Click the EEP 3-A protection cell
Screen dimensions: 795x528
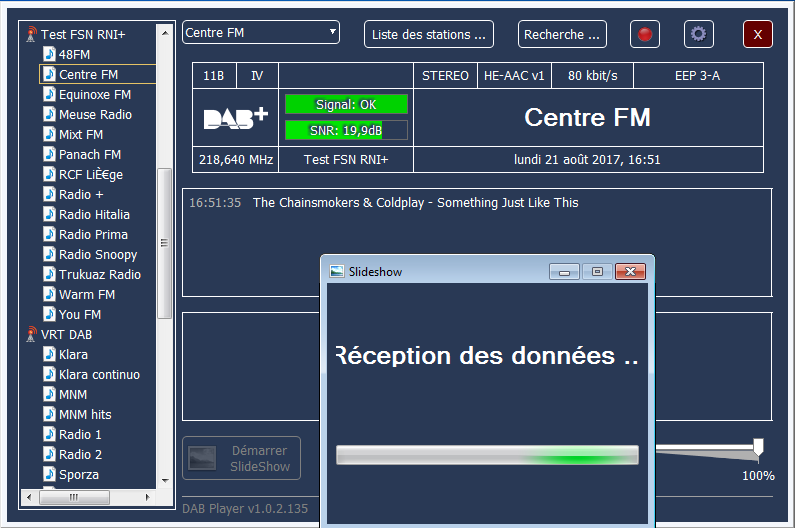pos(698,76)
